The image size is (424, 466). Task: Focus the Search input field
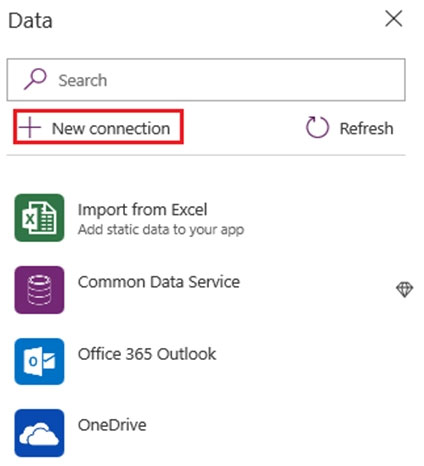click(206, 80)
